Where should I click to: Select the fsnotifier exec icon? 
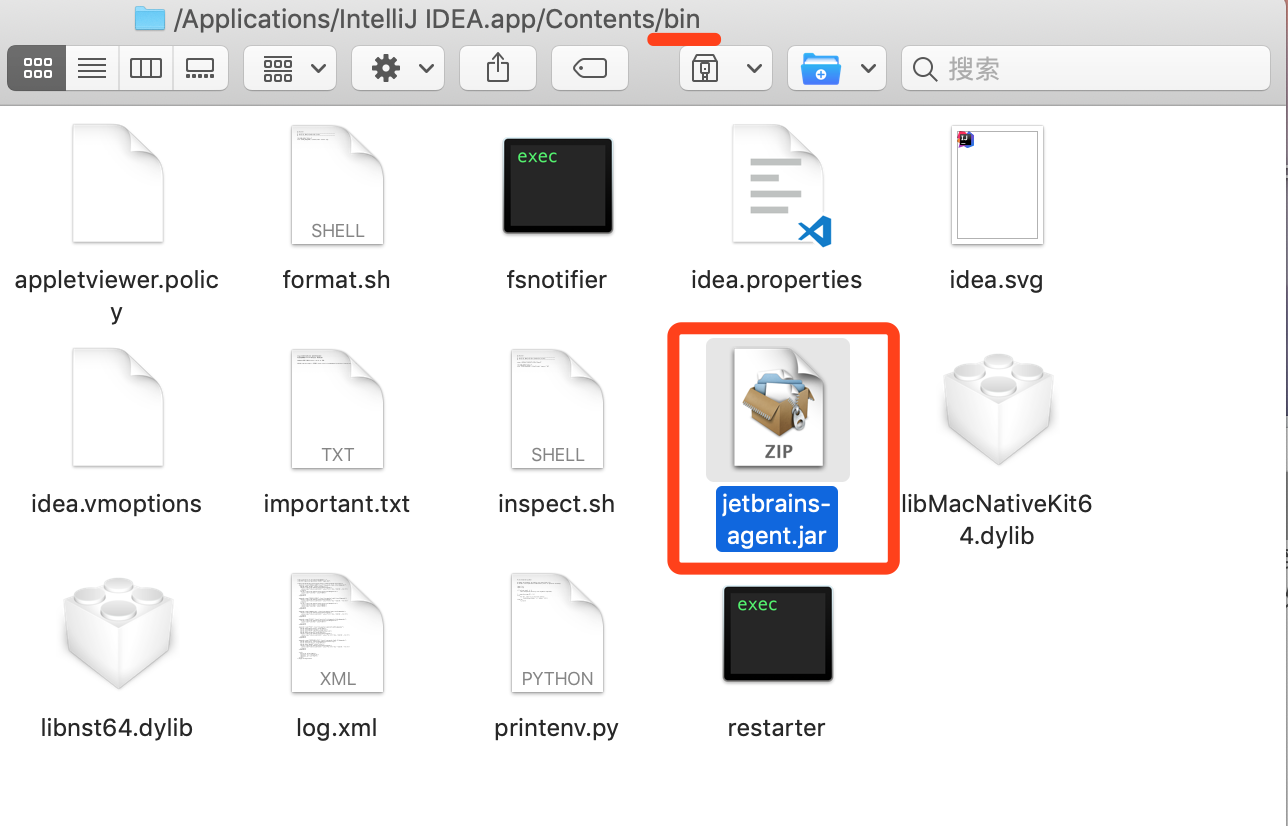click(x=557, y=186)
